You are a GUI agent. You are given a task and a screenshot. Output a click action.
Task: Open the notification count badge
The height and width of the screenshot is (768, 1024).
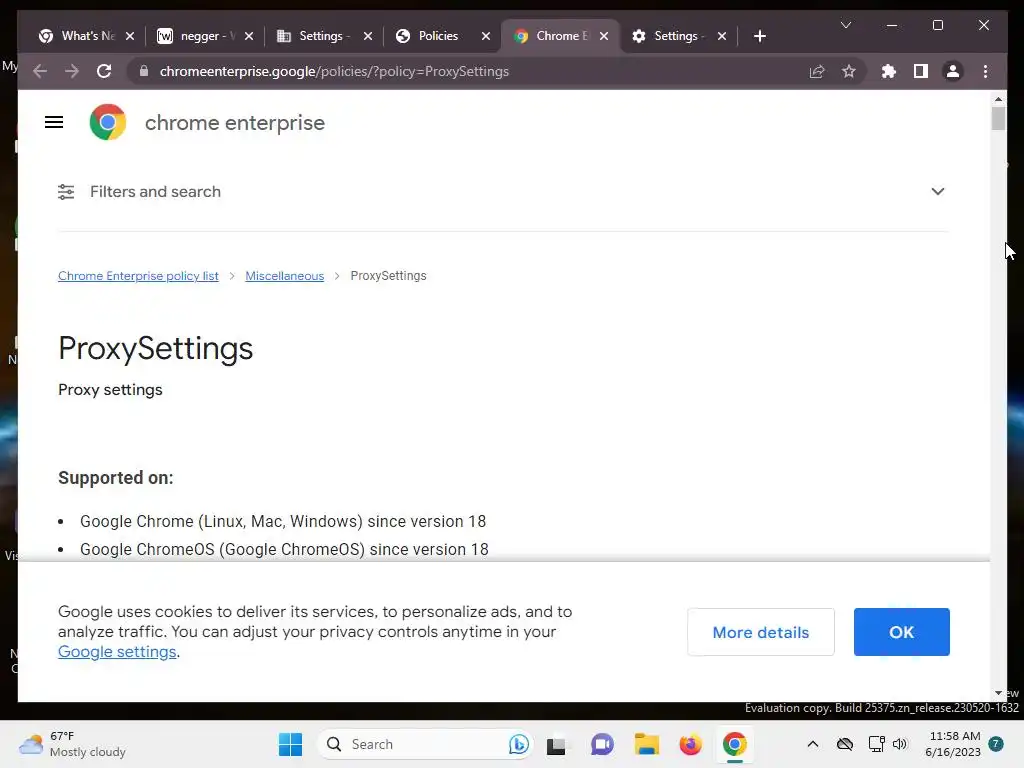pyautogui.click(x=996, y=744)
